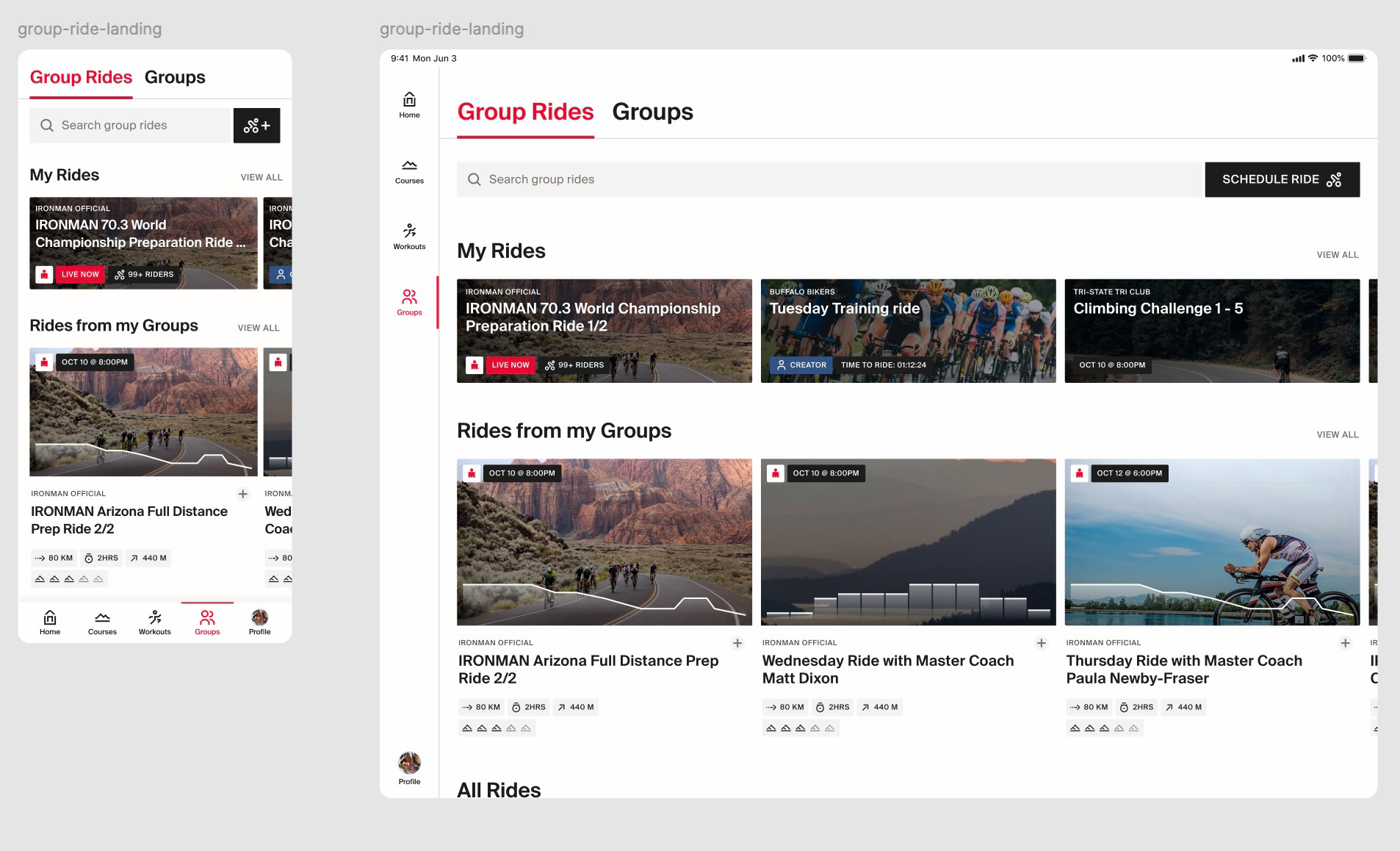Click difficulty mountain icons under Wednesday Ride
This screenshot has width=1400, height=851.
(800, 728)
